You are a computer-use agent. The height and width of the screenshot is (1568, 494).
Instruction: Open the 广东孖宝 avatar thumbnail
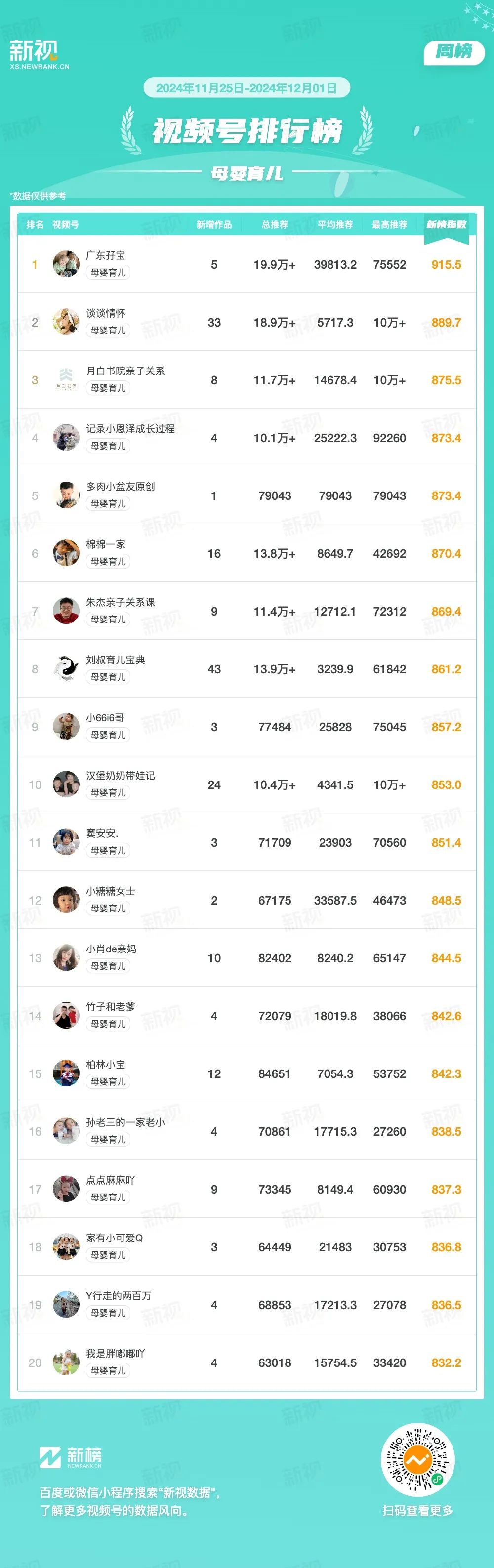pos(66,264)
